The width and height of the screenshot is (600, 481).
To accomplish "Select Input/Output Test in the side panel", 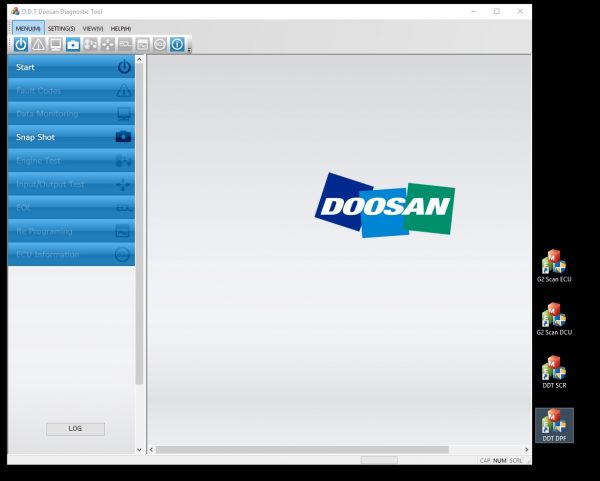I will 71,184.
